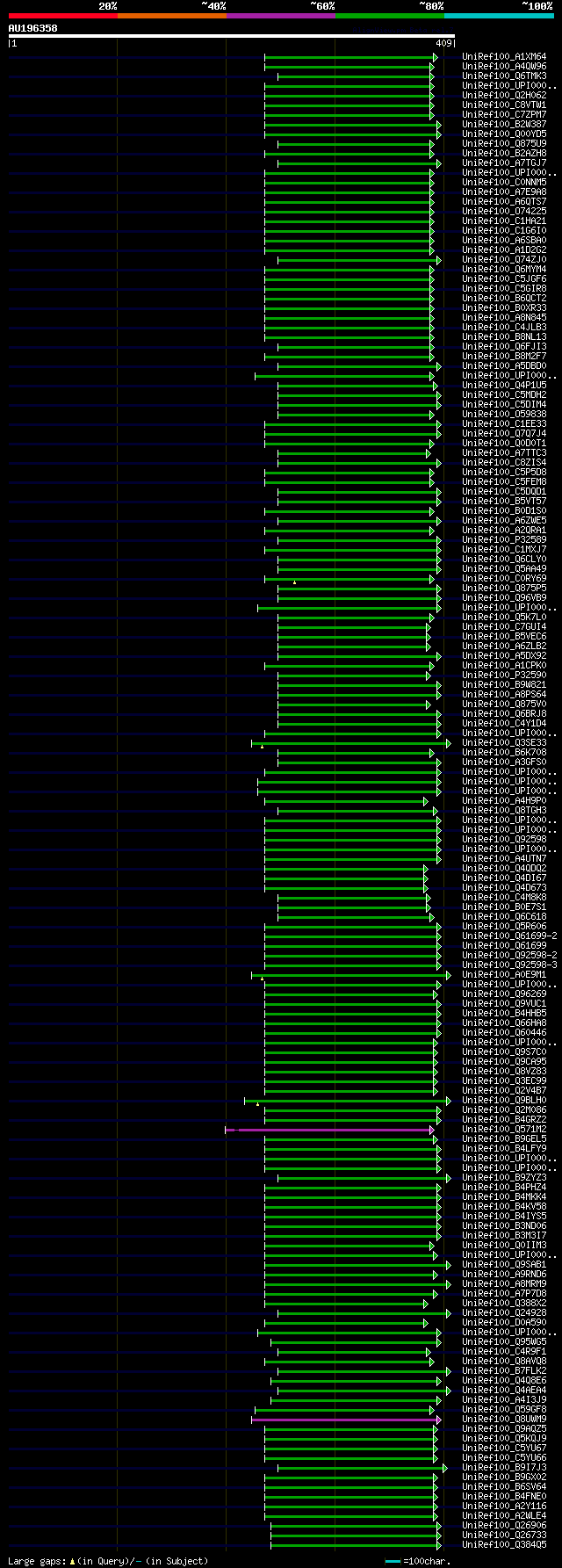Select hit label UniRef100_A8MRM9
Screen dimensions: 562x1568
coord(504,1284)
